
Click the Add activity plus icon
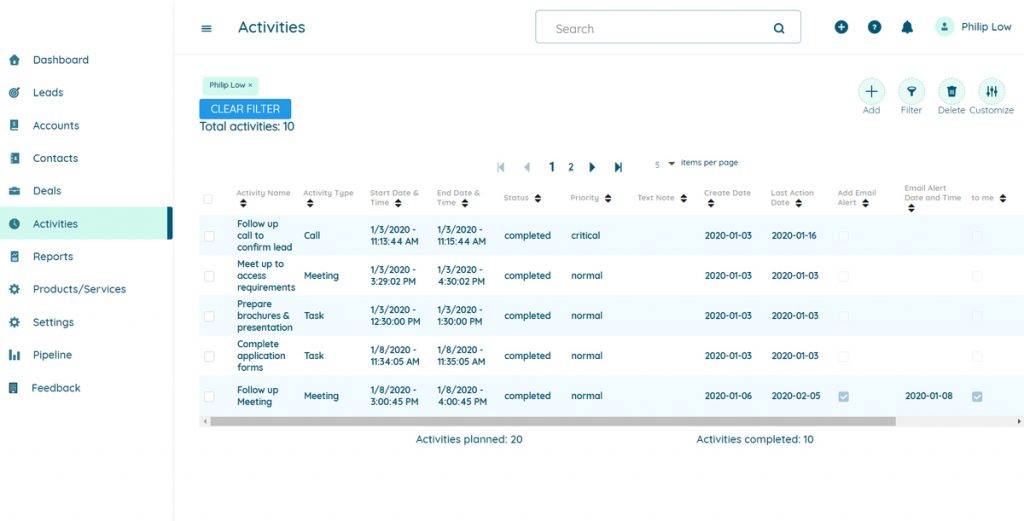[871, 92]
